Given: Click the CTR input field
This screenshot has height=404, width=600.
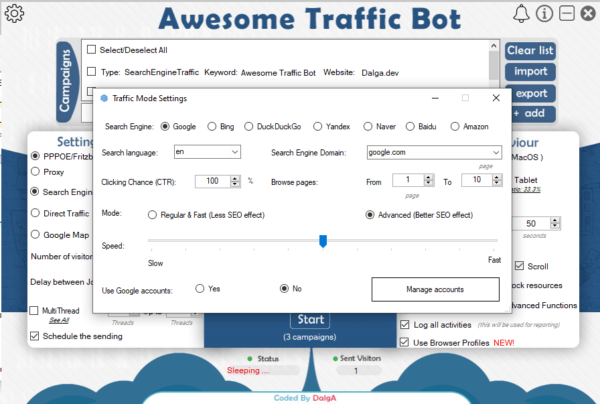Looking at the screenshot, I should tap(213, 181).
